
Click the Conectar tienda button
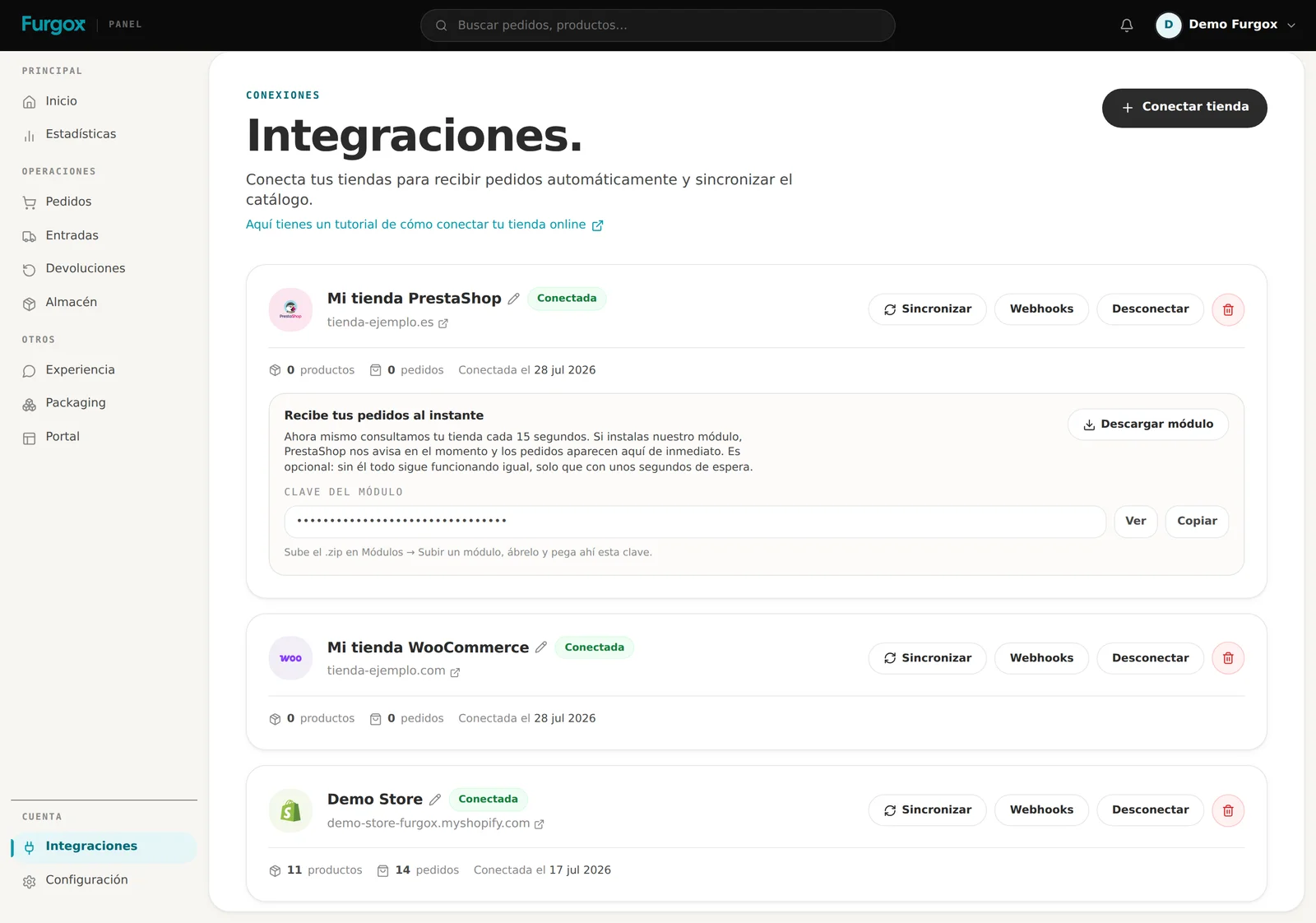[x=1184, y=108]
